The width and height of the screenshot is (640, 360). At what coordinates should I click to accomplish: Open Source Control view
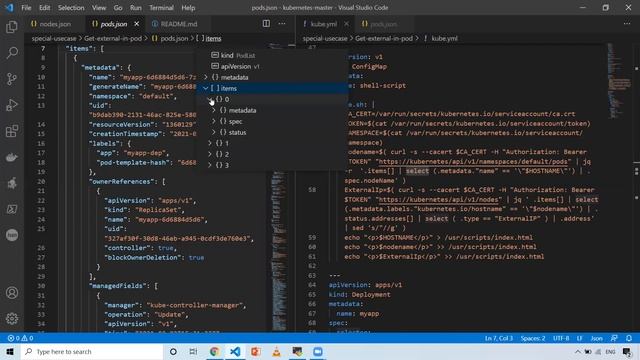pos(12,79)
